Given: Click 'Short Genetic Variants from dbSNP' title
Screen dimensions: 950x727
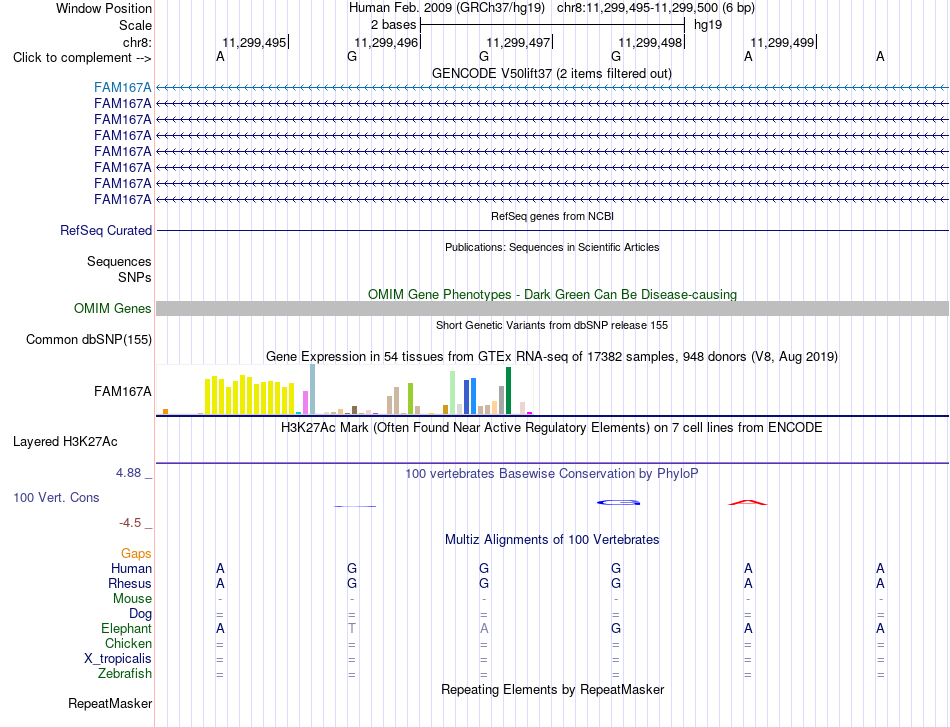Looking at the screenshot, I should pos(552,325).
